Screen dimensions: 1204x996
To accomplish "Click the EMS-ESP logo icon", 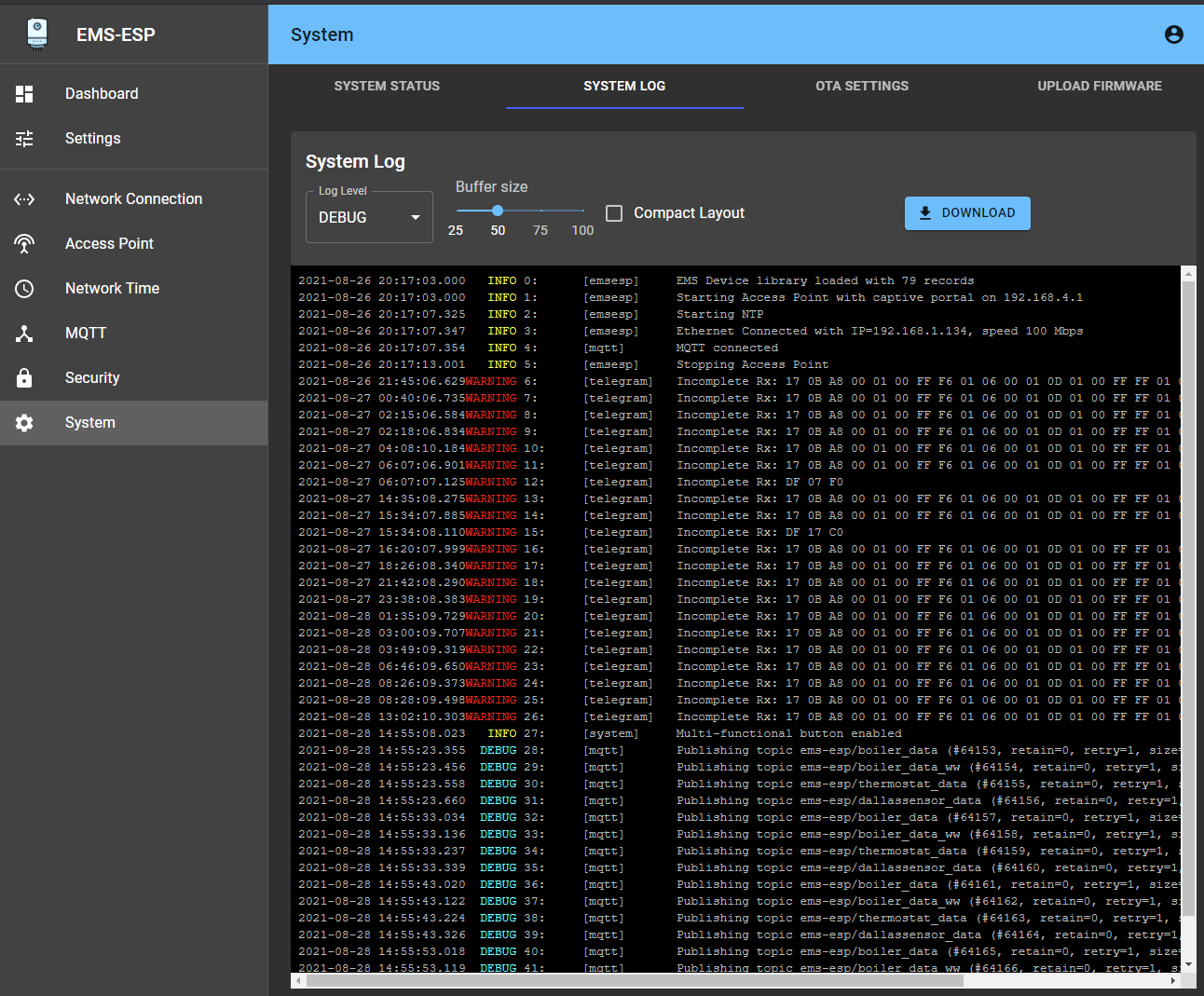I will tap(37, 34).
